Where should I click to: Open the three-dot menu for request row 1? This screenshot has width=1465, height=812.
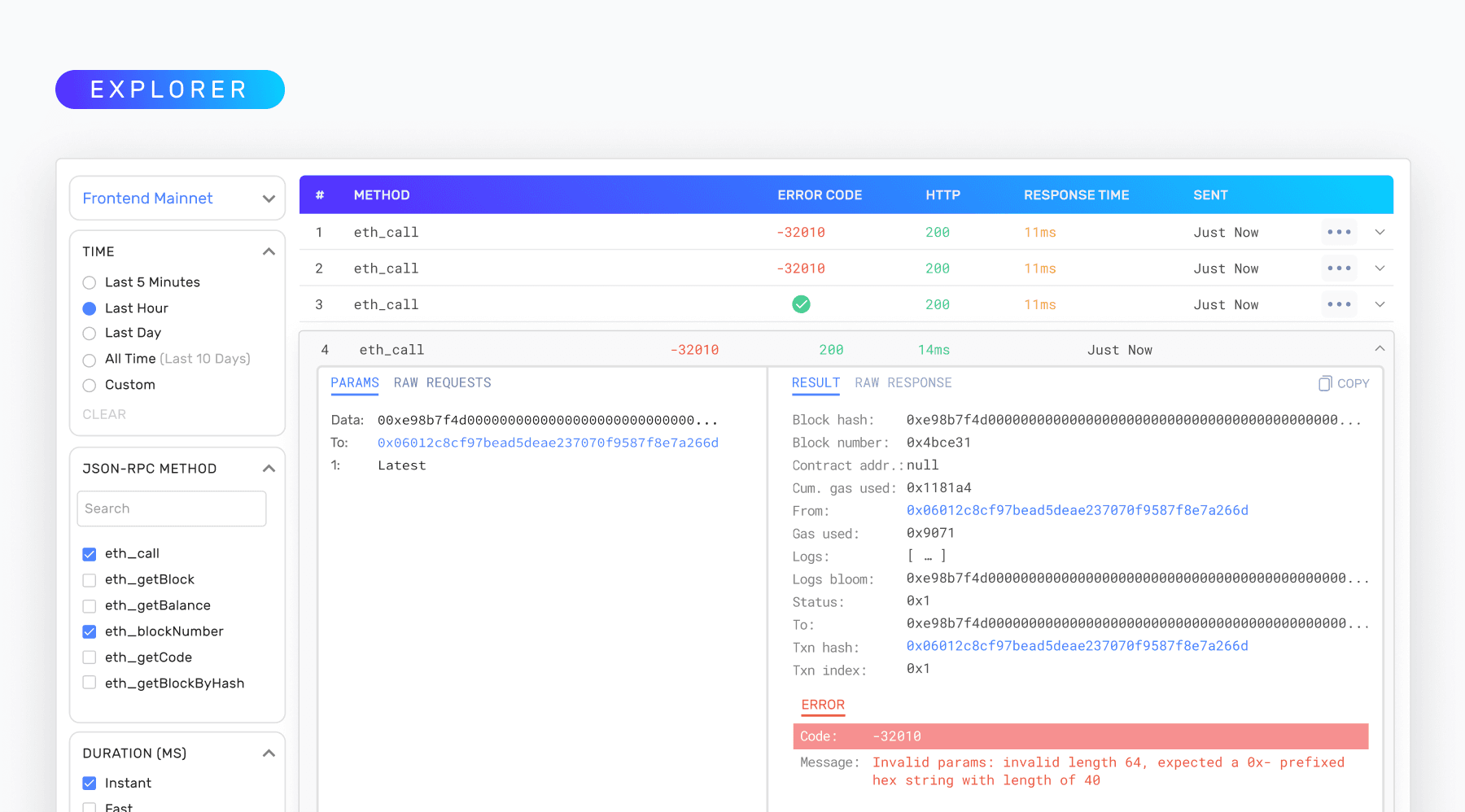click(1339, 233)
